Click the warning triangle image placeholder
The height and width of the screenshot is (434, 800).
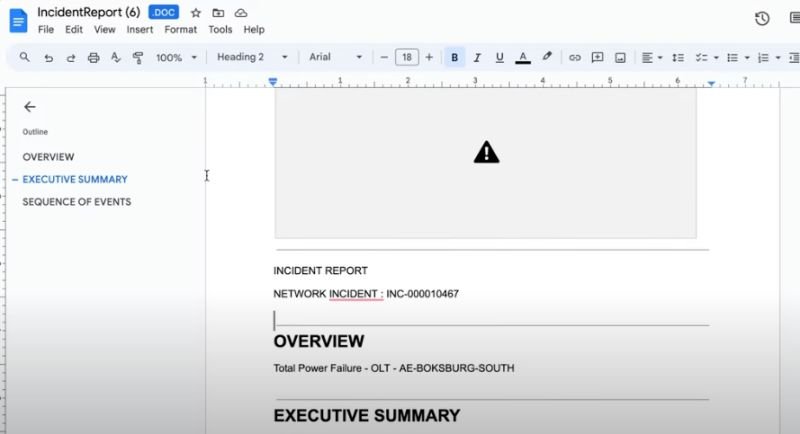point(486,152)
